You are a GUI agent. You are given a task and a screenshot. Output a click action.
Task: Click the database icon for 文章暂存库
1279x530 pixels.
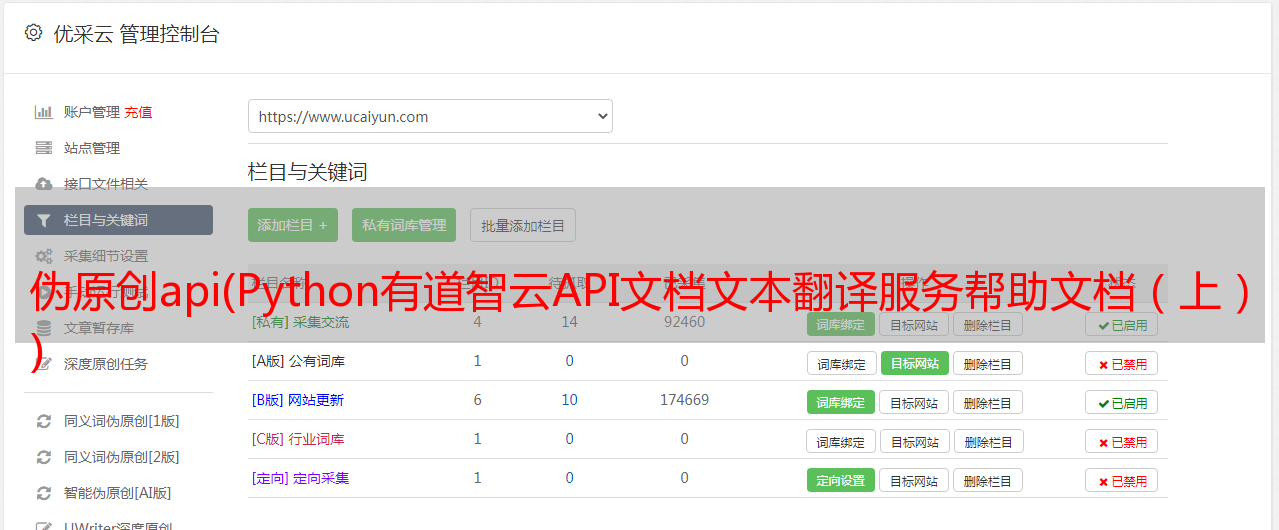click(43, 328)
